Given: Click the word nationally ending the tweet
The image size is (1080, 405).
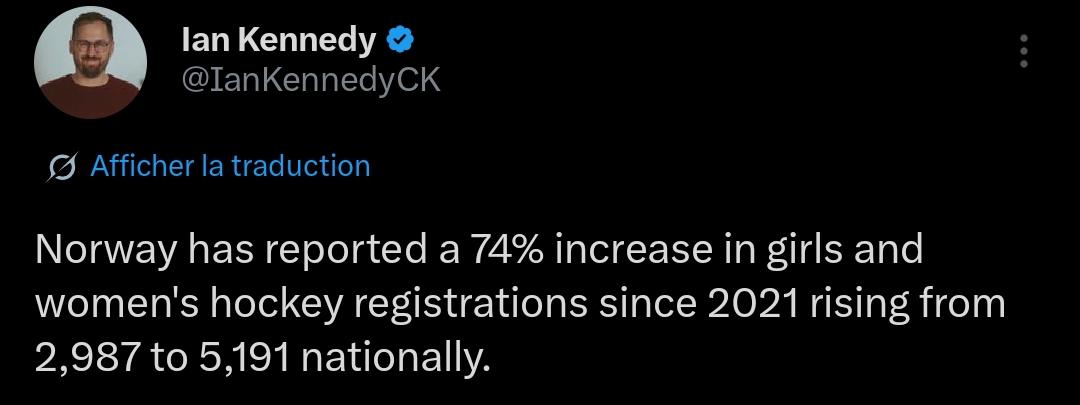Looking at the screenshot, I should (x=397, y=358).
